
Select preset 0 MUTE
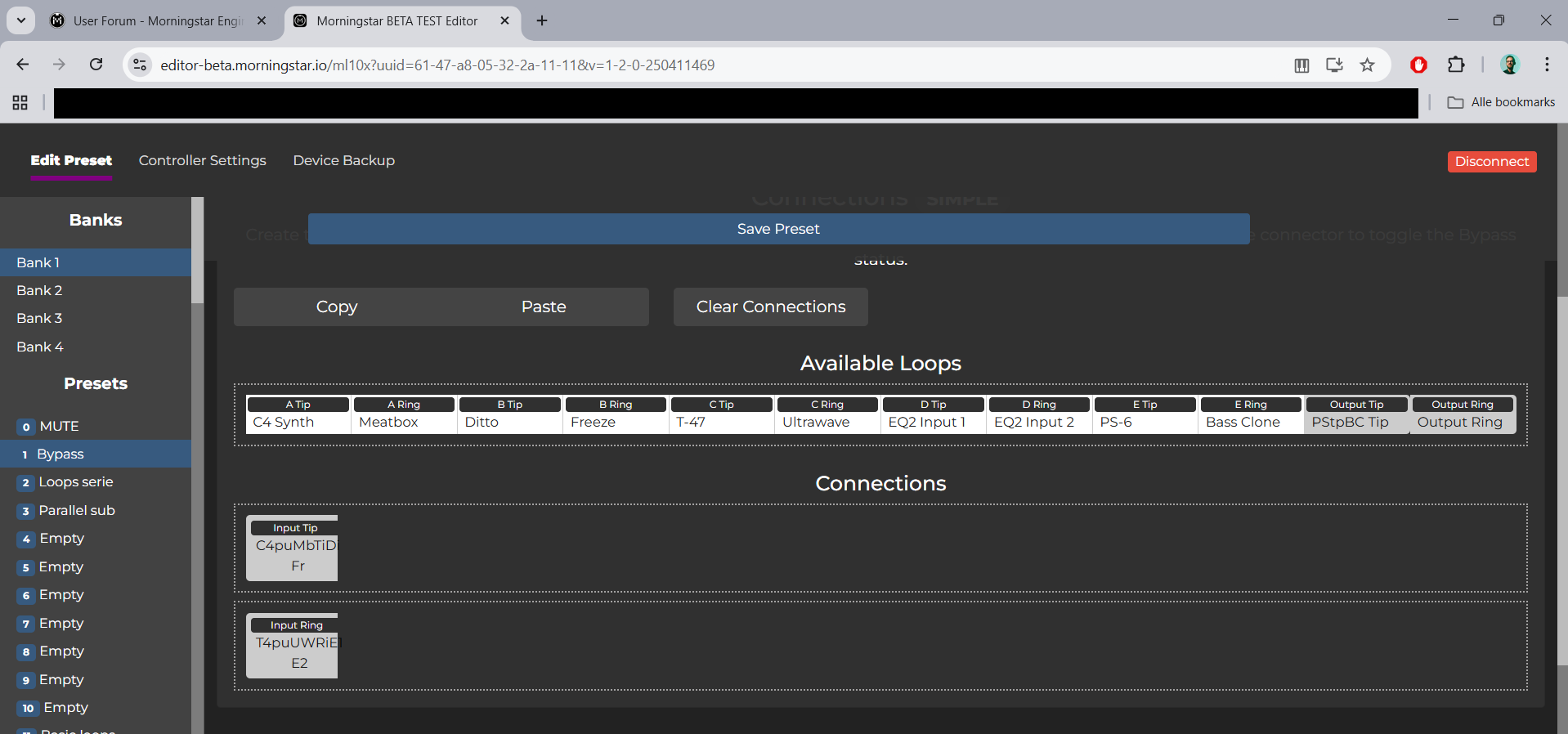click(96, 426)
